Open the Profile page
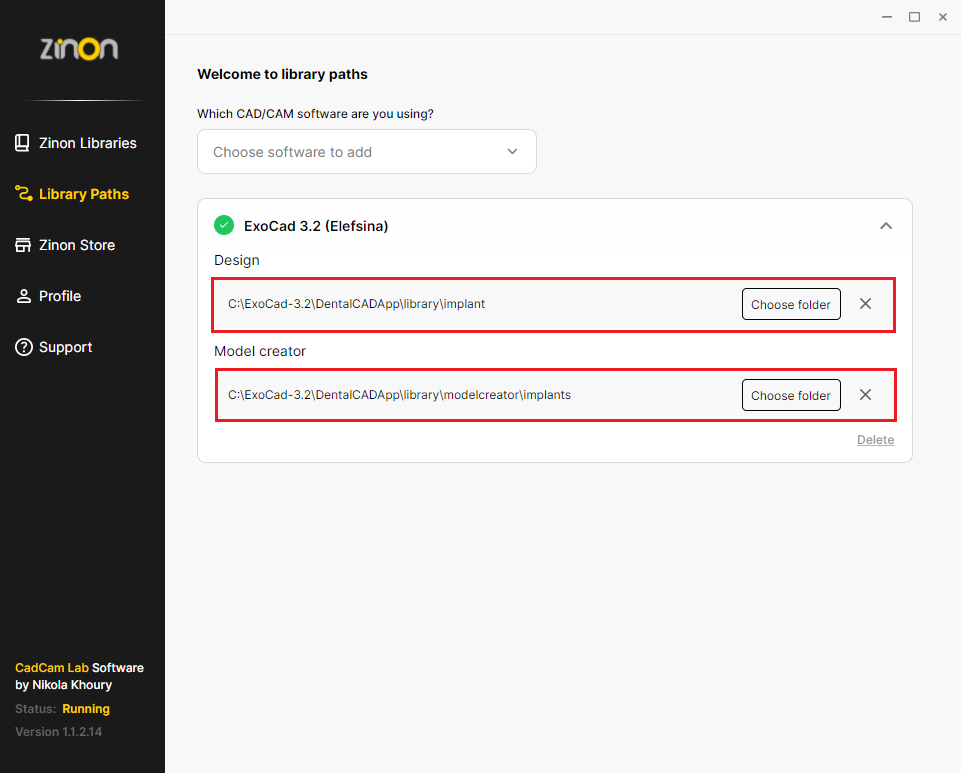Viewport: 961px width, 773px height. [48, 296]
